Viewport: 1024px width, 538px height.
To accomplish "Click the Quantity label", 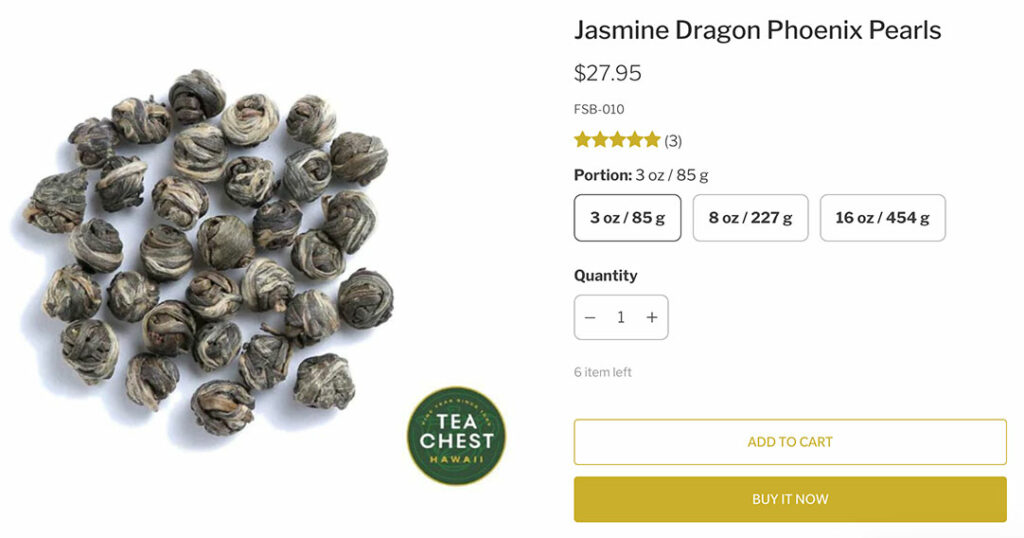I will pyautogui.click(x=605, y=276).
